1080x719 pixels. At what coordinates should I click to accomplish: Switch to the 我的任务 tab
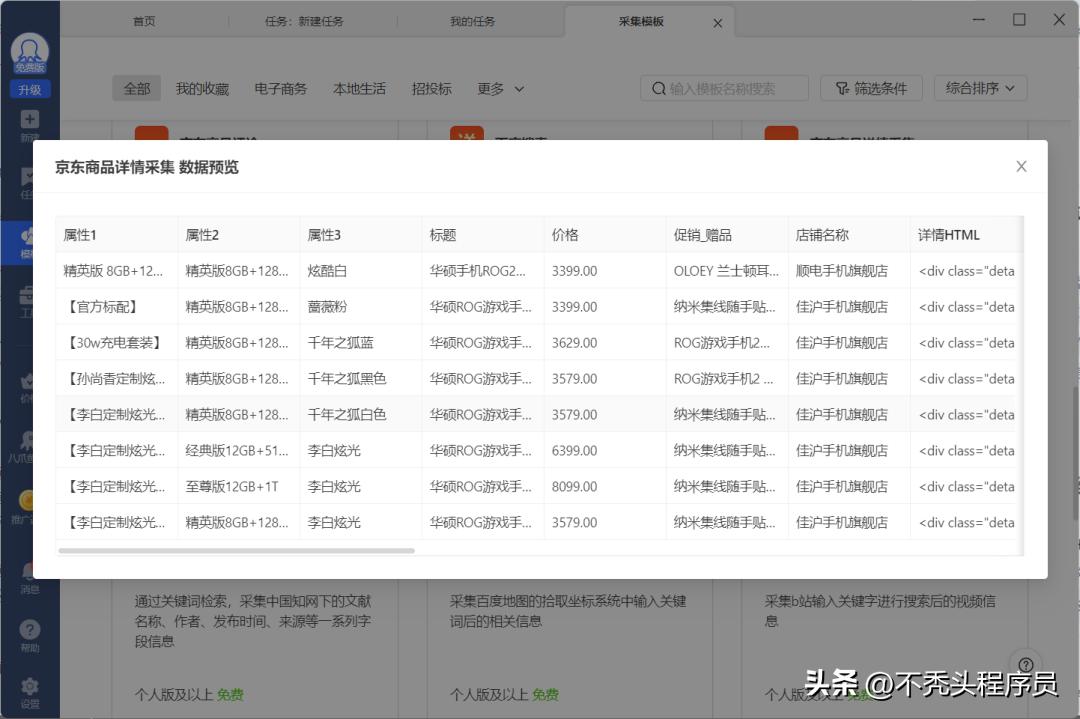(472, 22)
